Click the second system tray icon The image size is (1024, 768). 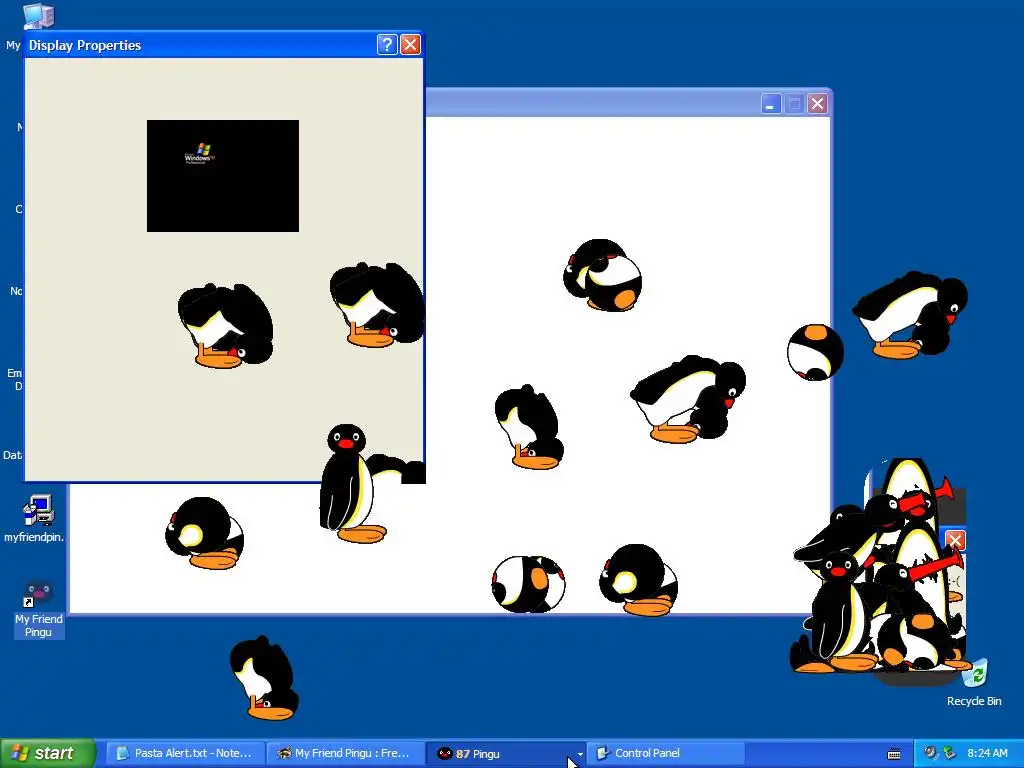pos(949,753)
